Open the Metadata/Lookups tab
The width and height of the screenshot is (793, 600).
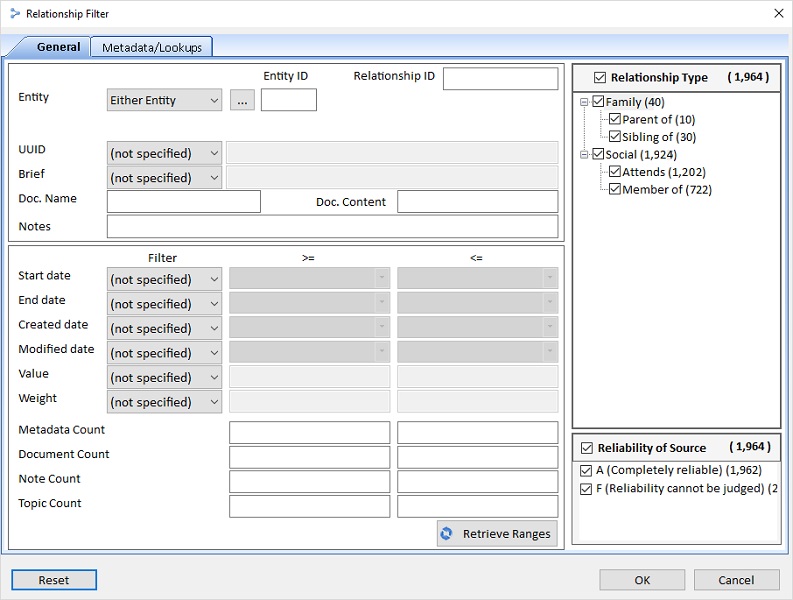152,48
